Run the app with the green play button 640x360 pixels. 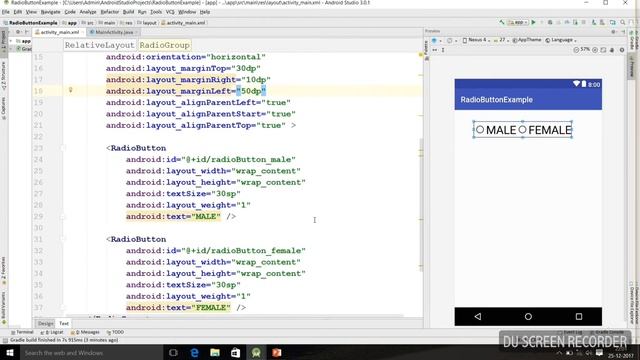coord(533,22)
